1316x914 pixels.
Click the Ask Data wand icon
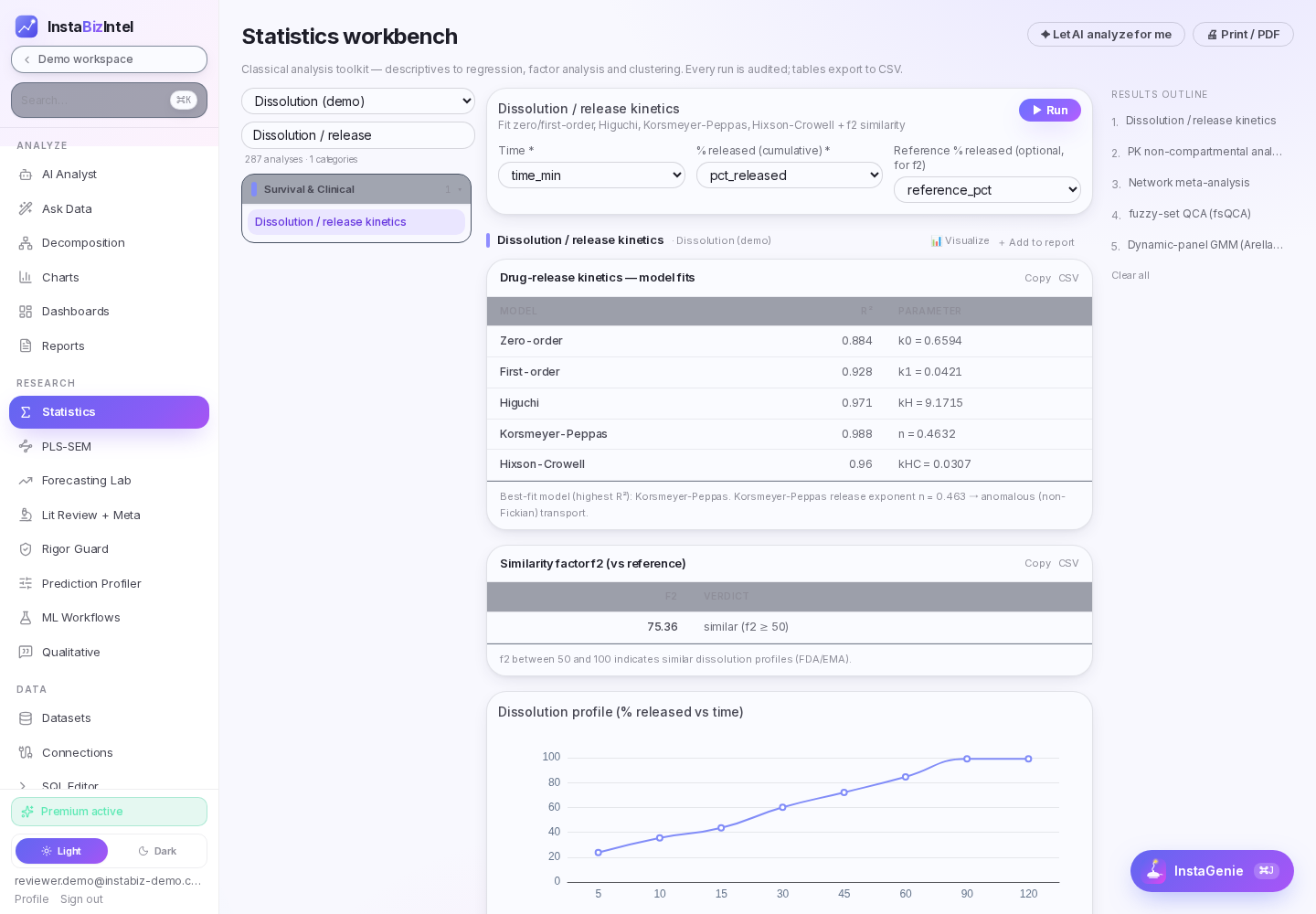(x=26, y=208)
